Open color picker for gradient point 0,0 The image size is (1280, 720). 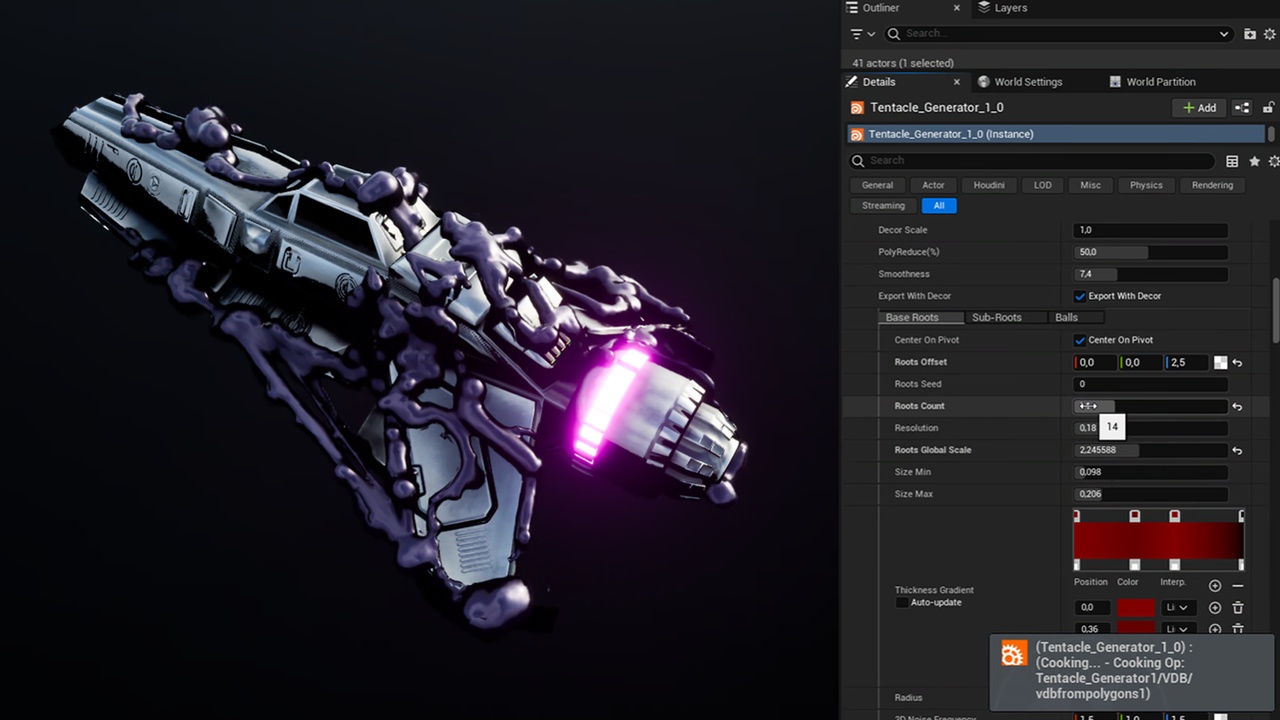coord(1136,608)
